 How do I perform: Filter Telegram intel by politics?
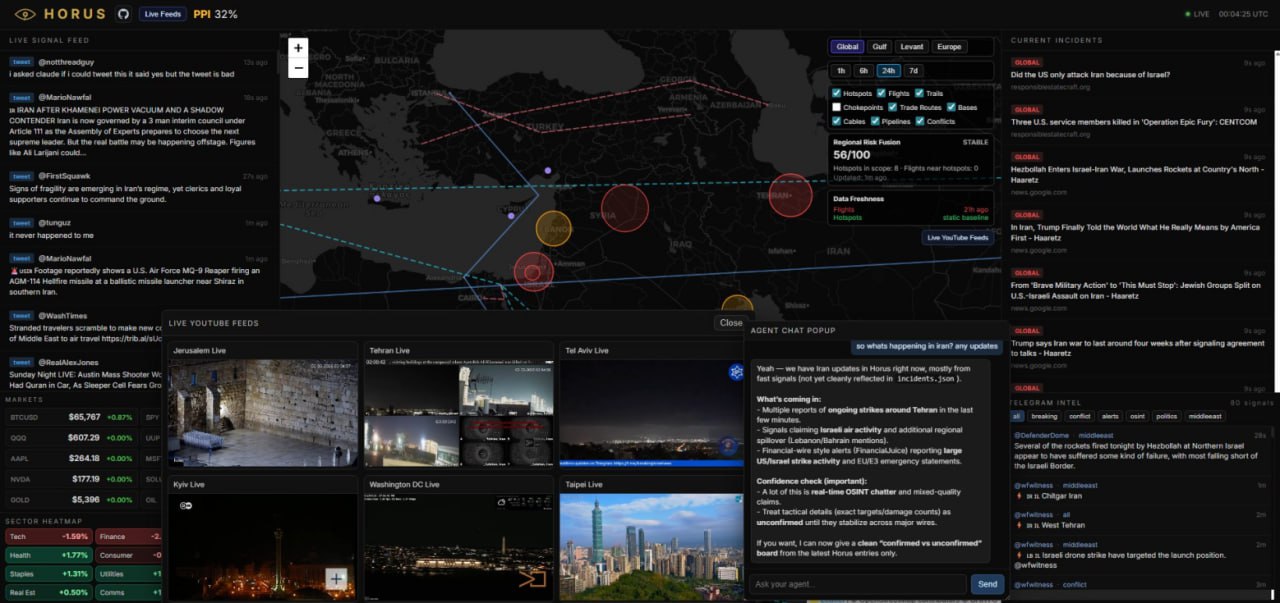click(x=1167, y=416)
